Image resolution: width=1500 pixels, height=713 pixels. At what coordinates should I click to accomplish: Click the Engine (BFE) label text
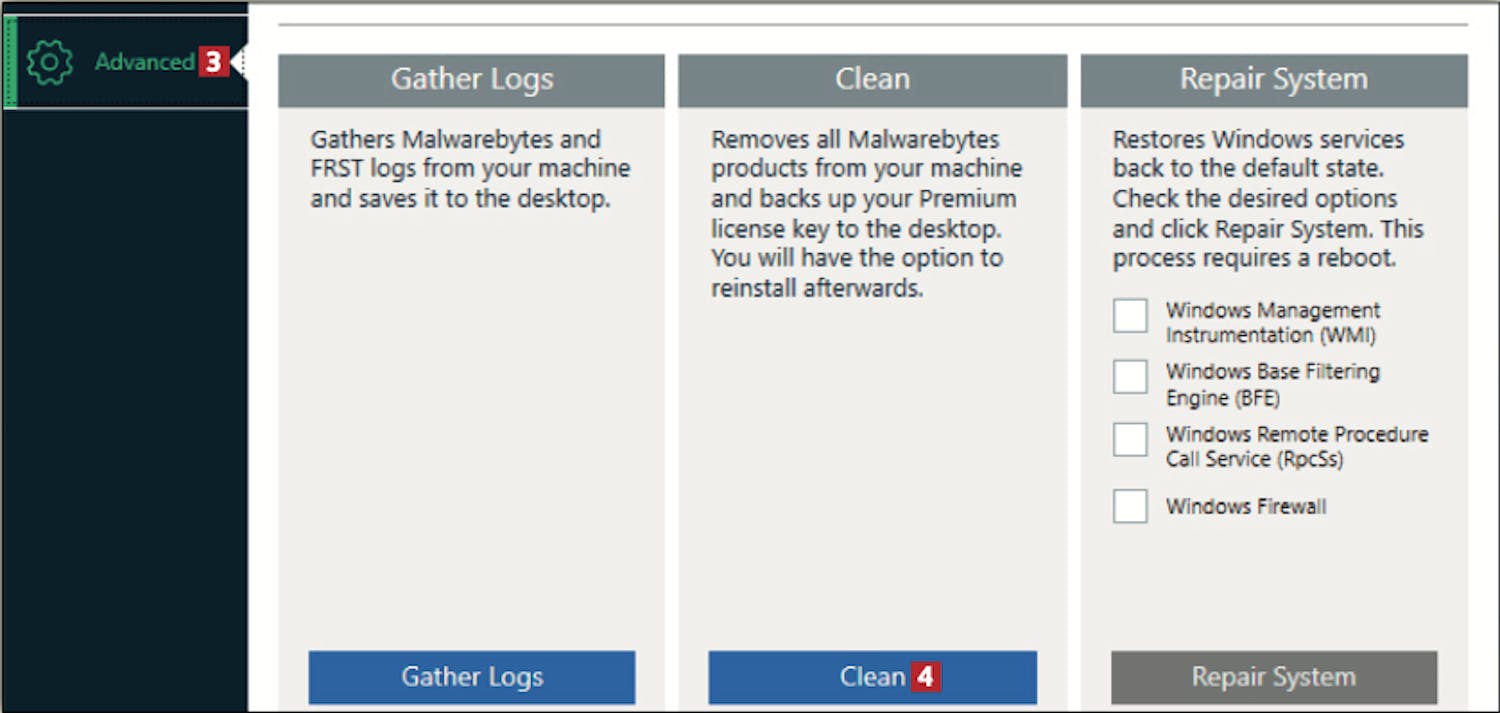(x=1223, y=398)
